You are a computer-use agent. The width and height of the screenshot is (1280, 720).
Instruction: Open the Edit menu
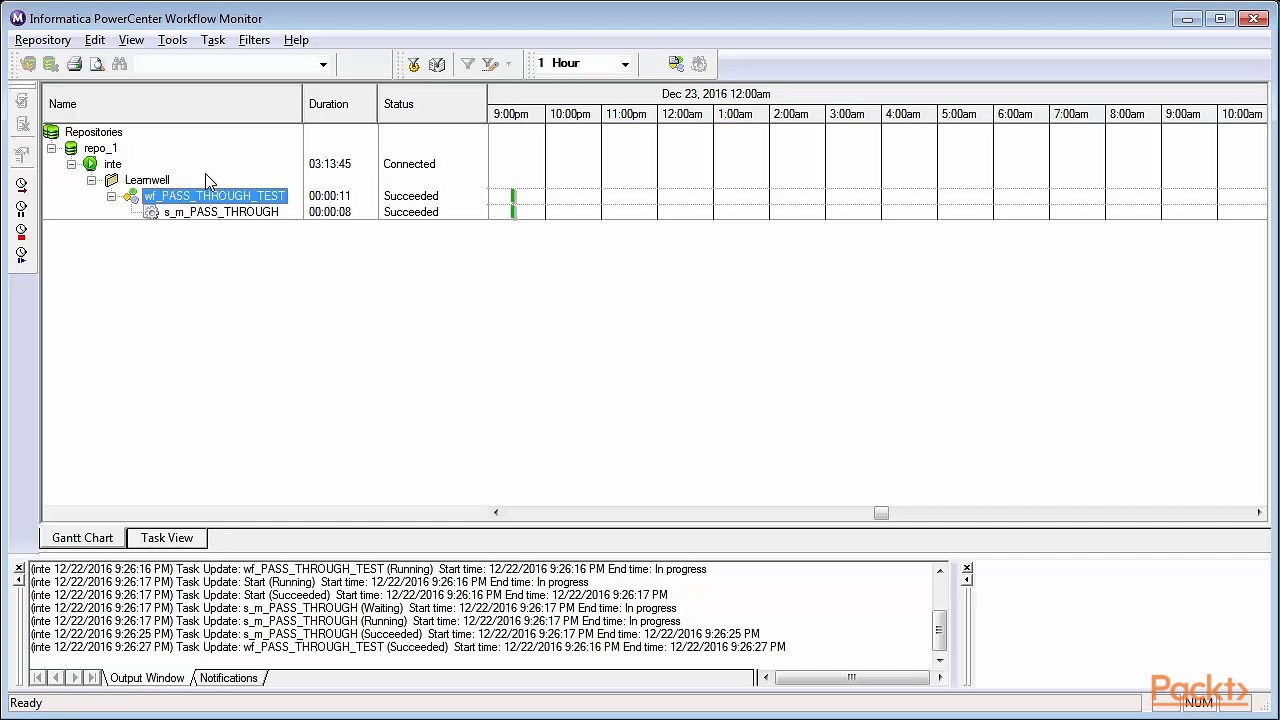95,40
